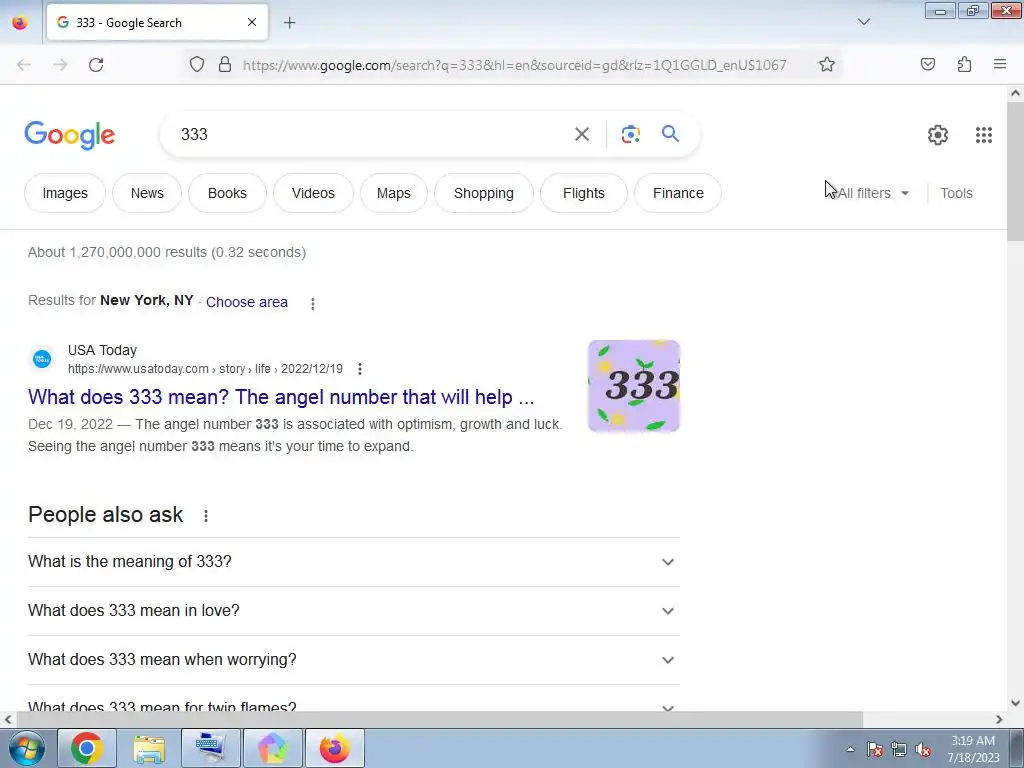Switch to Shopping results
Screen dimensions: 1024x768
[484, 193]
